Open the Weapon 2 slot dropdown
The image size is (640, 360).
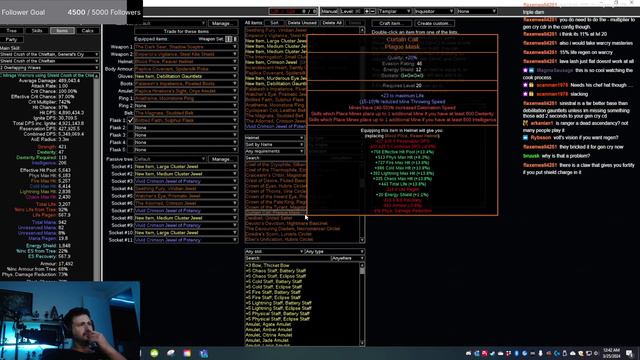186,54
